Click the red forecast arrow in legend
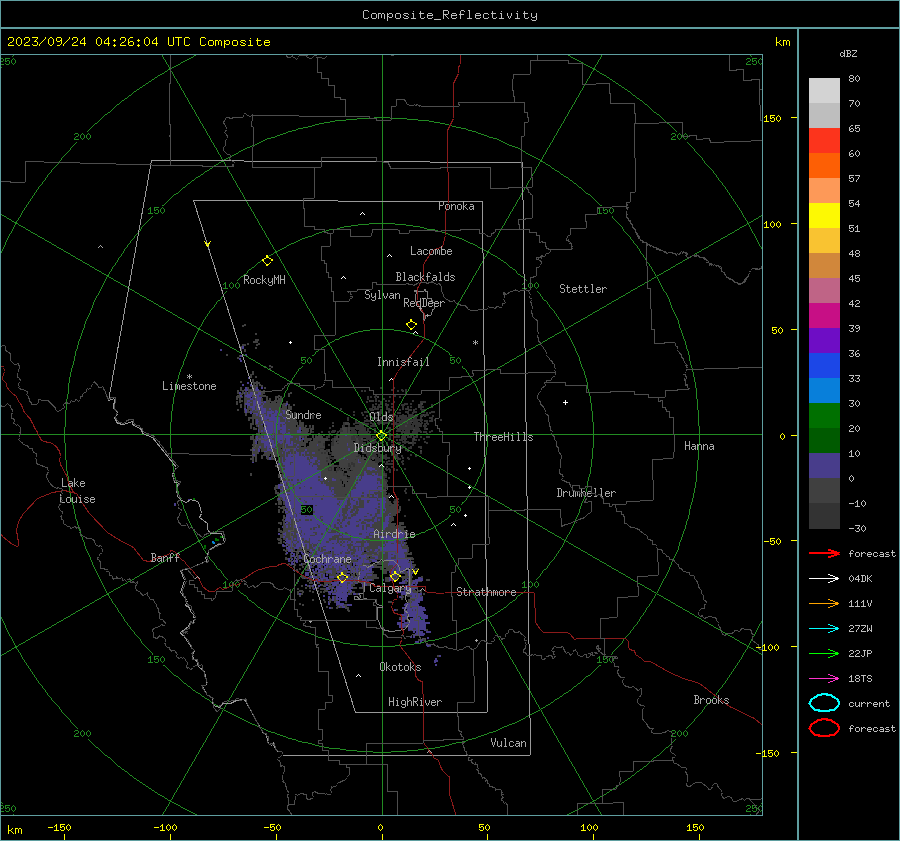This screenshot has width=900, height=841. pyautogui.click(x=824, y=553)
